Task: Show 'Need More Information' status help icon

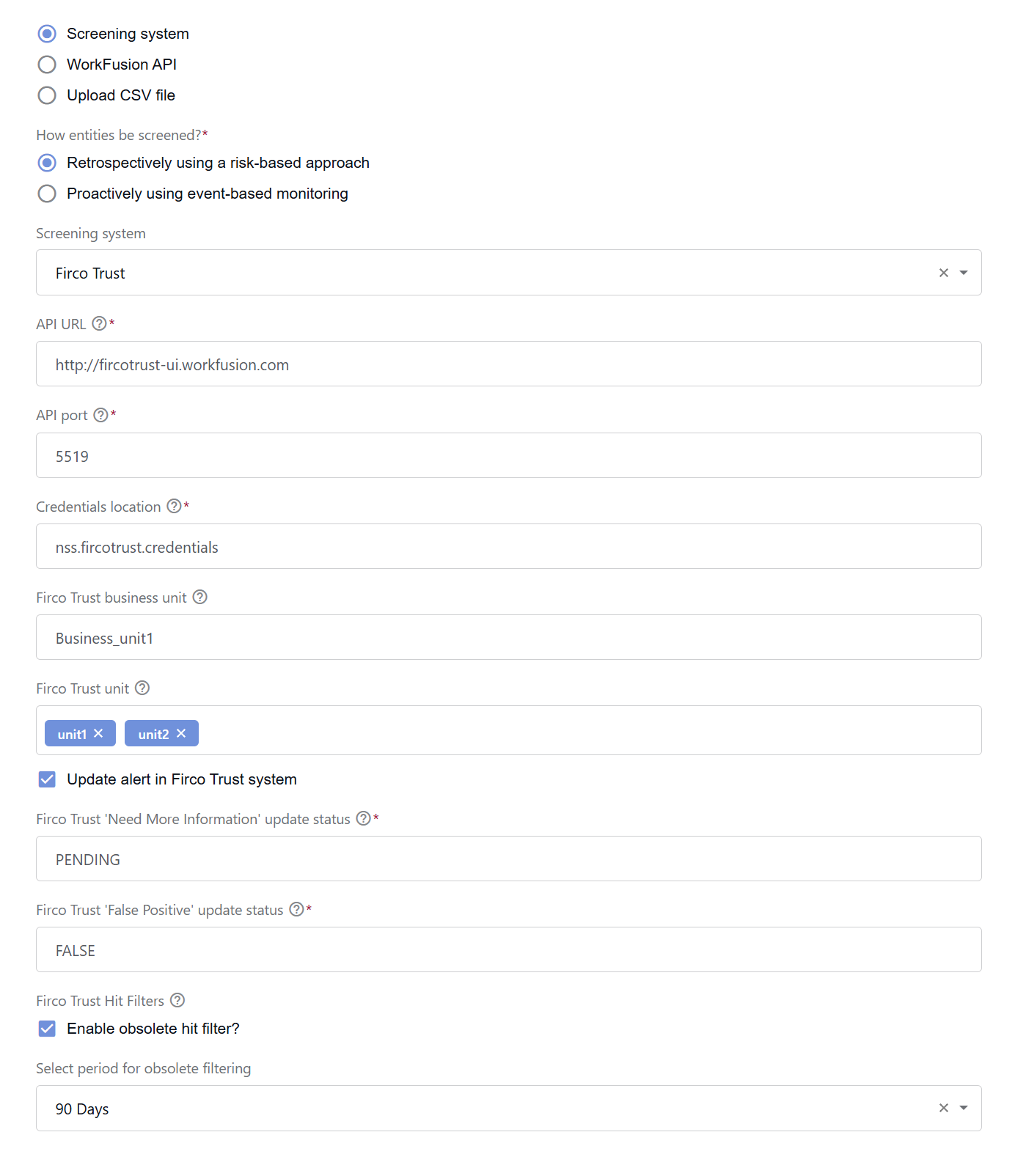Action: point(363,818)
